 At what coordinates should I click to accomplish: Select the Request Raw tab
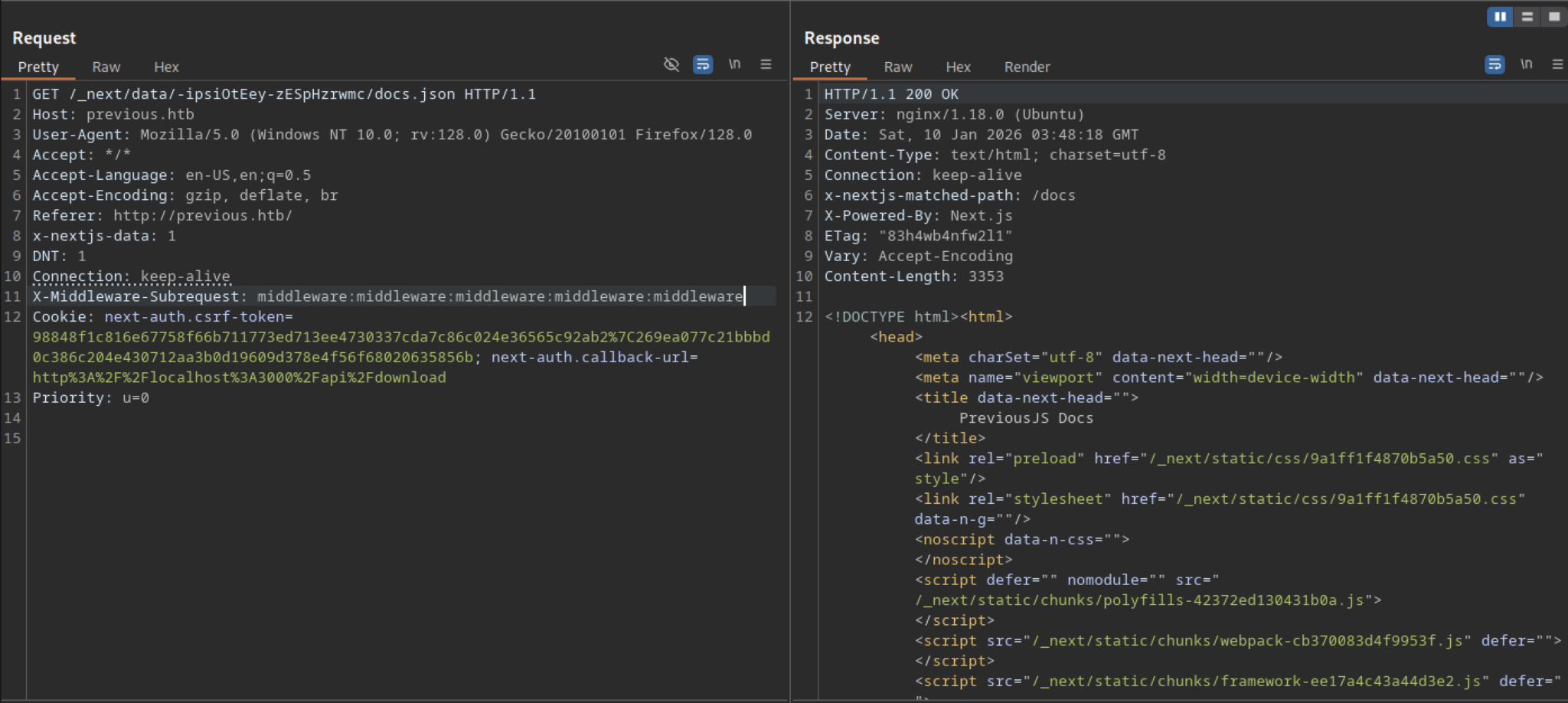pos(106,67)
